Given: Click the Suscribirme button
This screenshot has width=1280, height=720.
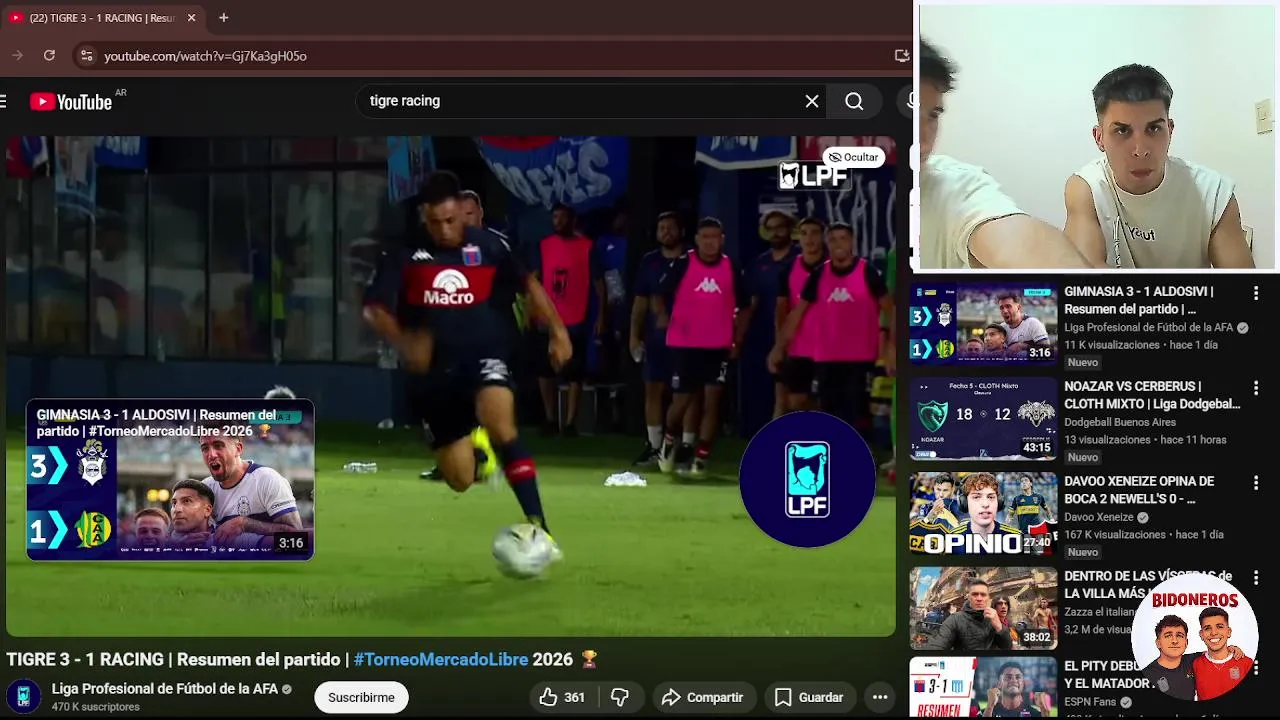Looking at the screenshot, I should pyautogui.click(x=361, y=697).
